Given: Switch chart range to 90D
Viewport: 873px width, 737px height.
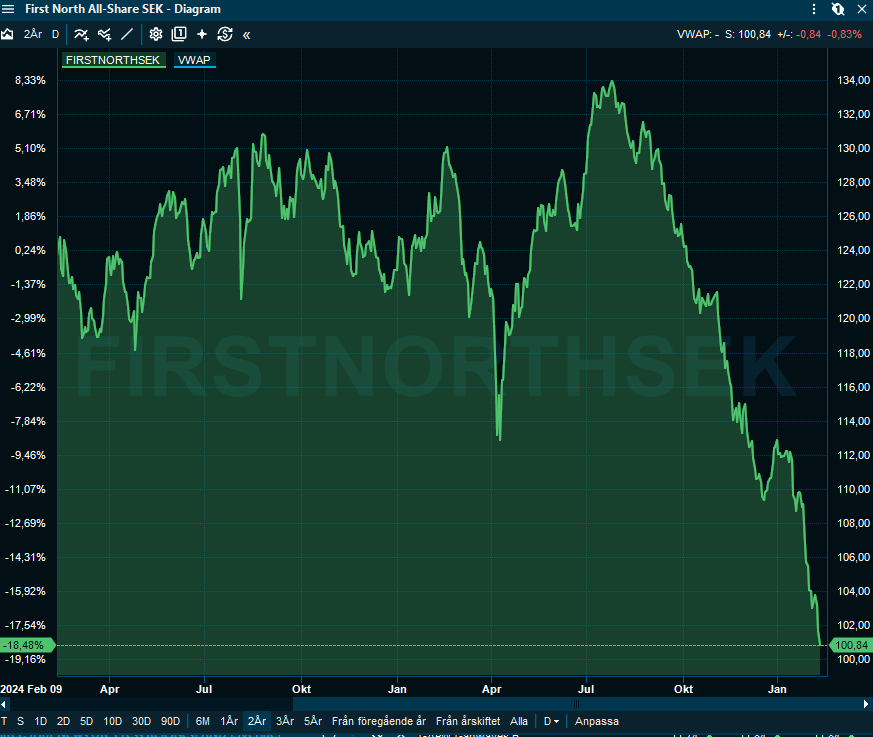Looking at the screenshot, I should pos(170,721).
